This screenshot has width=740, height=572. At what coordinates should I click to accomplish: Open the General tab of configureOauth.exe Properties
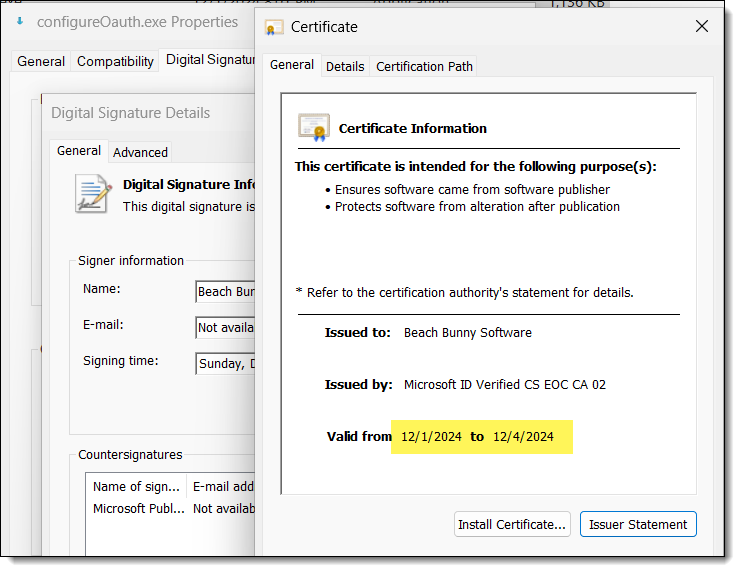coord(41,61)
